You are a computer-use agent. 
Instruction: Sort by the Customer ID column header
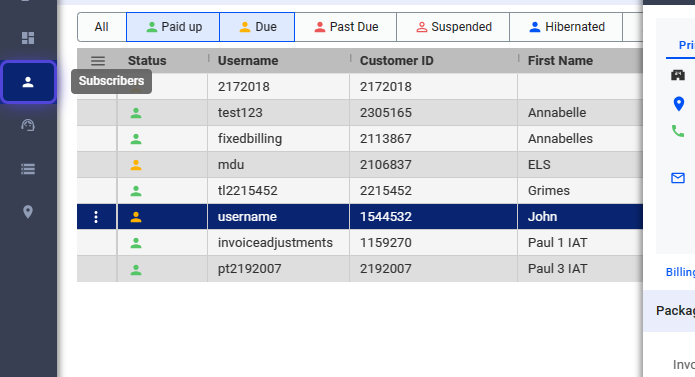(397, 61)
